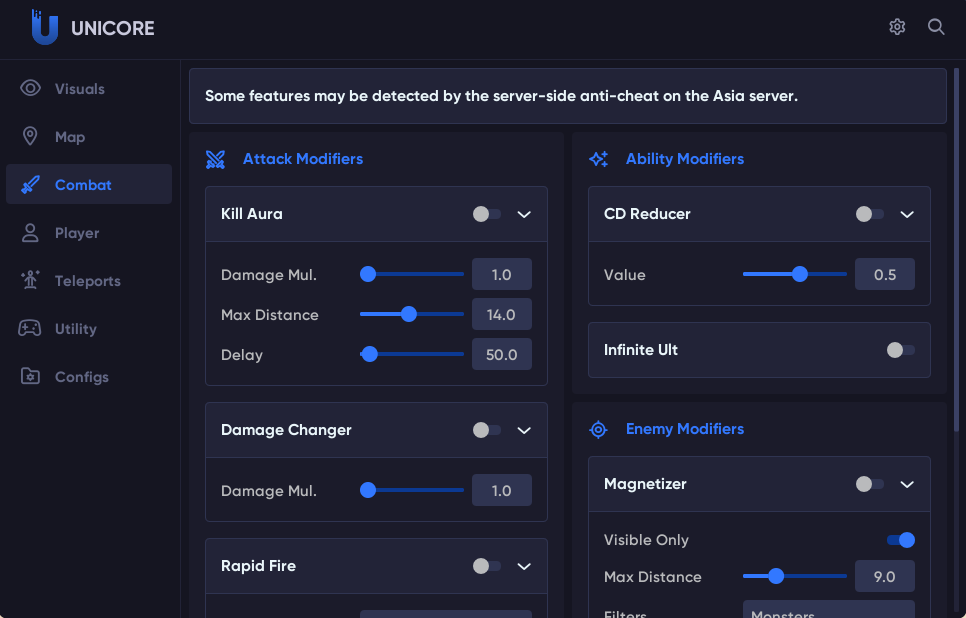This screenshot has width=966, height=618.
Task: Click the sparkle Ability Modifiers icon
Action: [598, 159]
